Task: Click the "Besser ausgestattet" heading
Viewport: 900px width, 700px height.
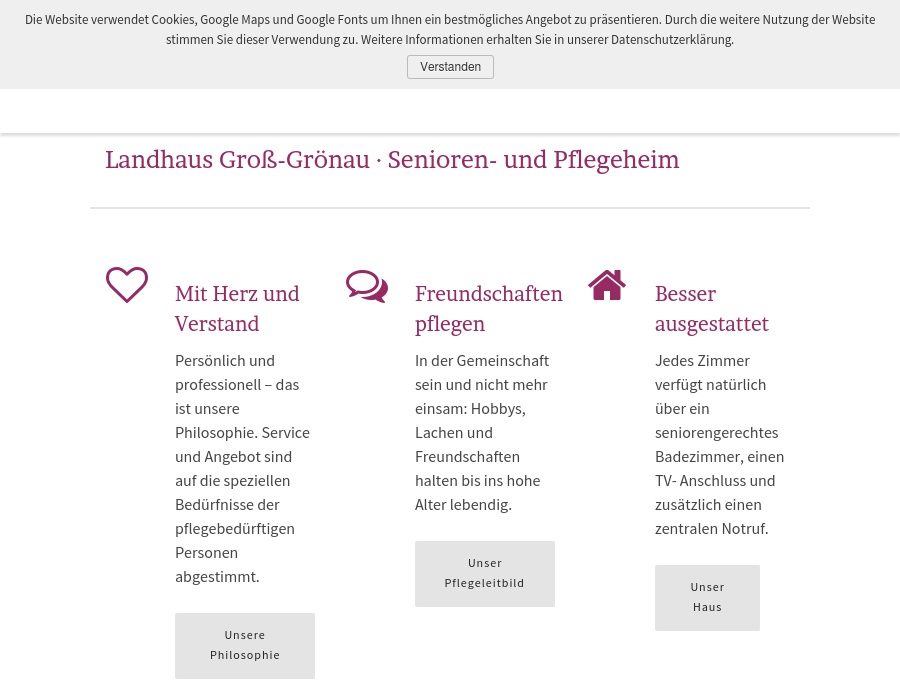Action: [x=711, y=308]
